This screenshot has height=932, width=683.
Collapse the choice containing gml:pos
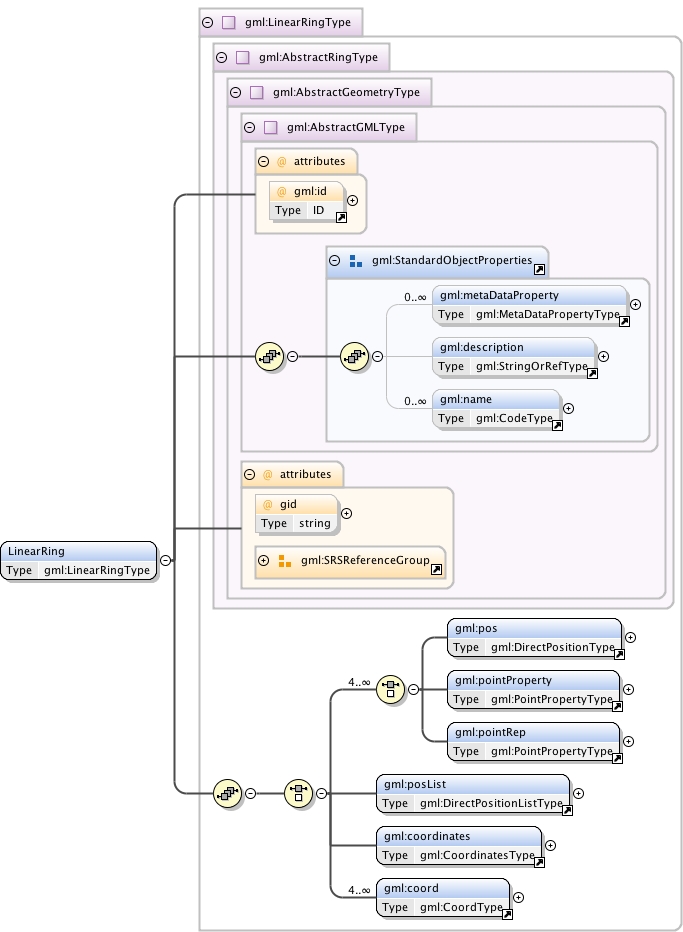tap(413, 689)
